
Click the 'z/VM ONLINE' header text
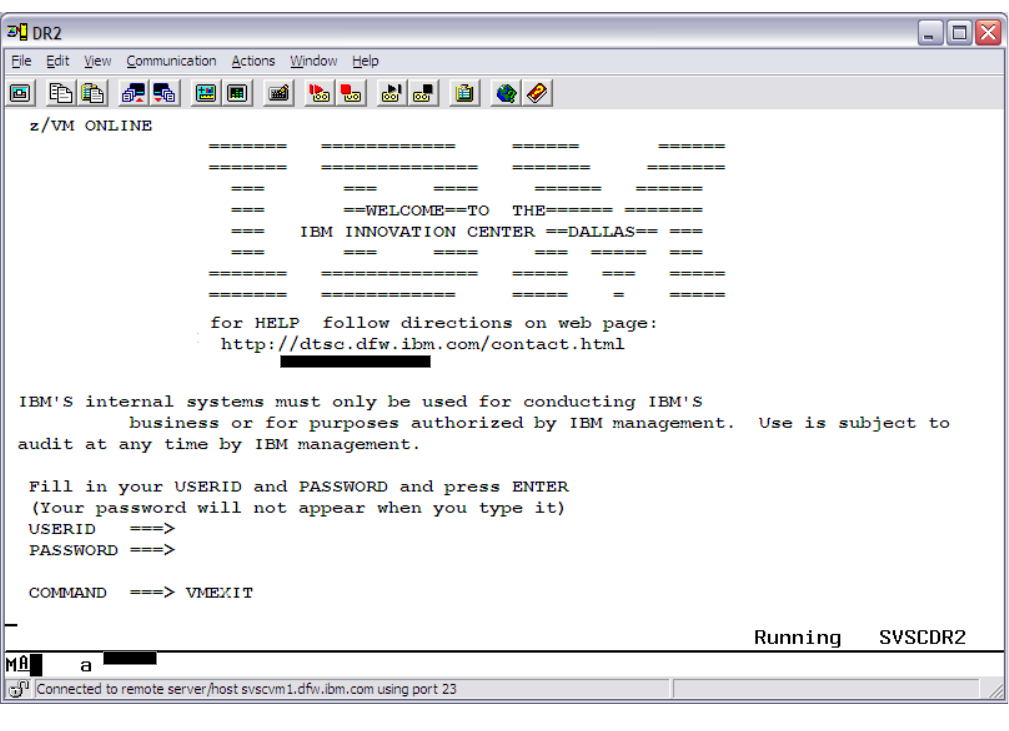pyautogui.click(x=91, y=126)
